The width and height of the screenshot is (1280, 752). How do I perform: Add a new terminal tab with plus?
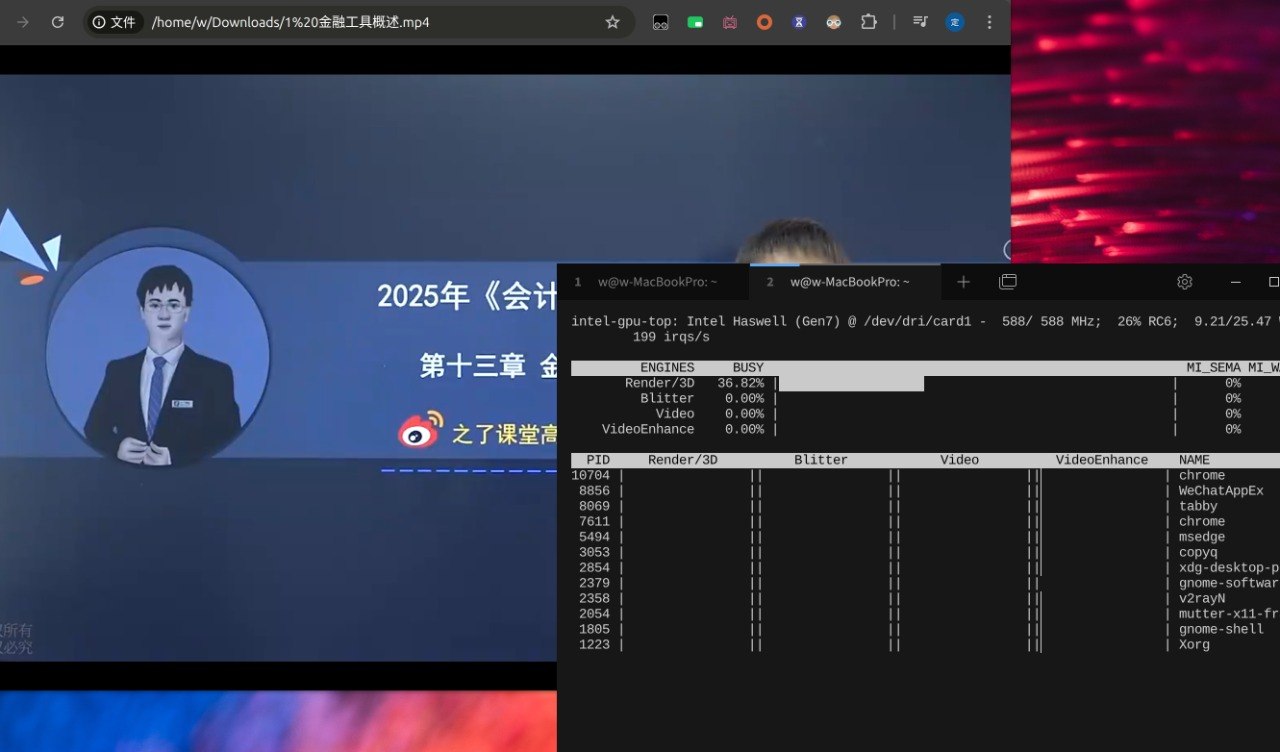tap(963, 282)
